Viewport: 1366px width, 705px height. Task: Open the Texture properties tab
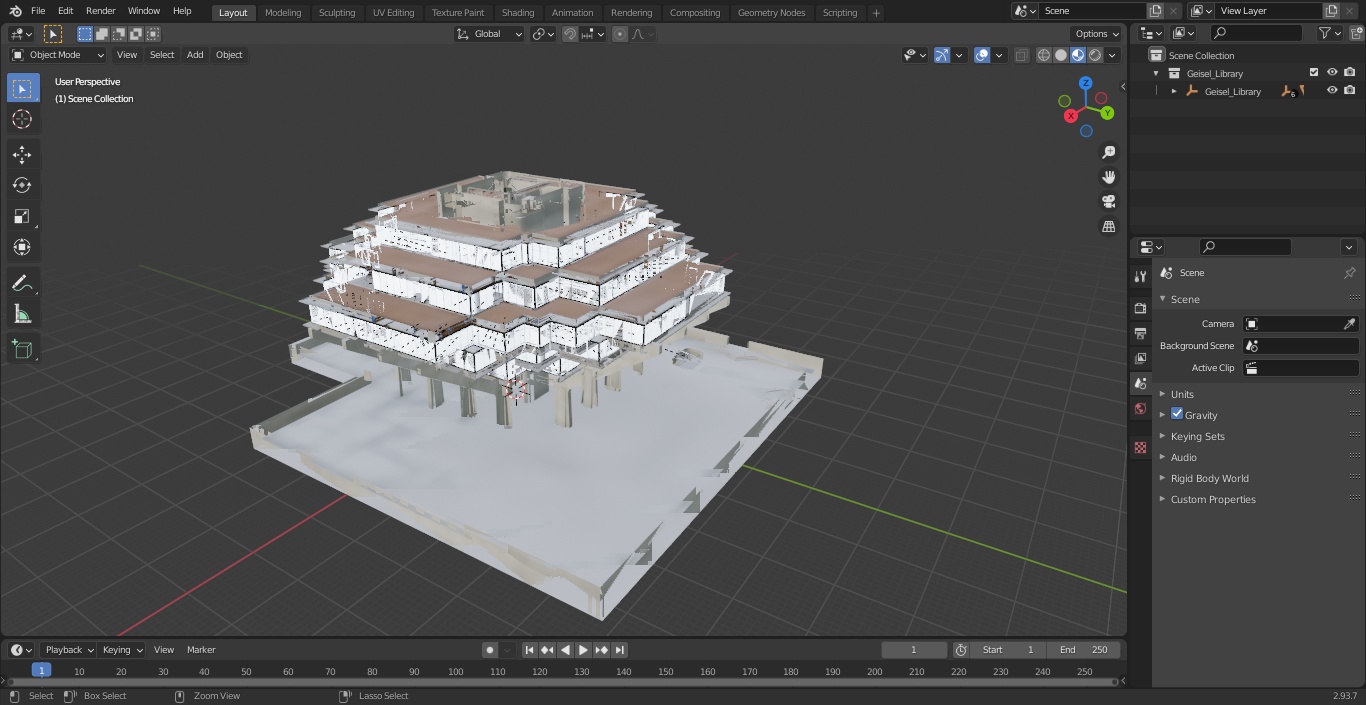[1140, 447]
